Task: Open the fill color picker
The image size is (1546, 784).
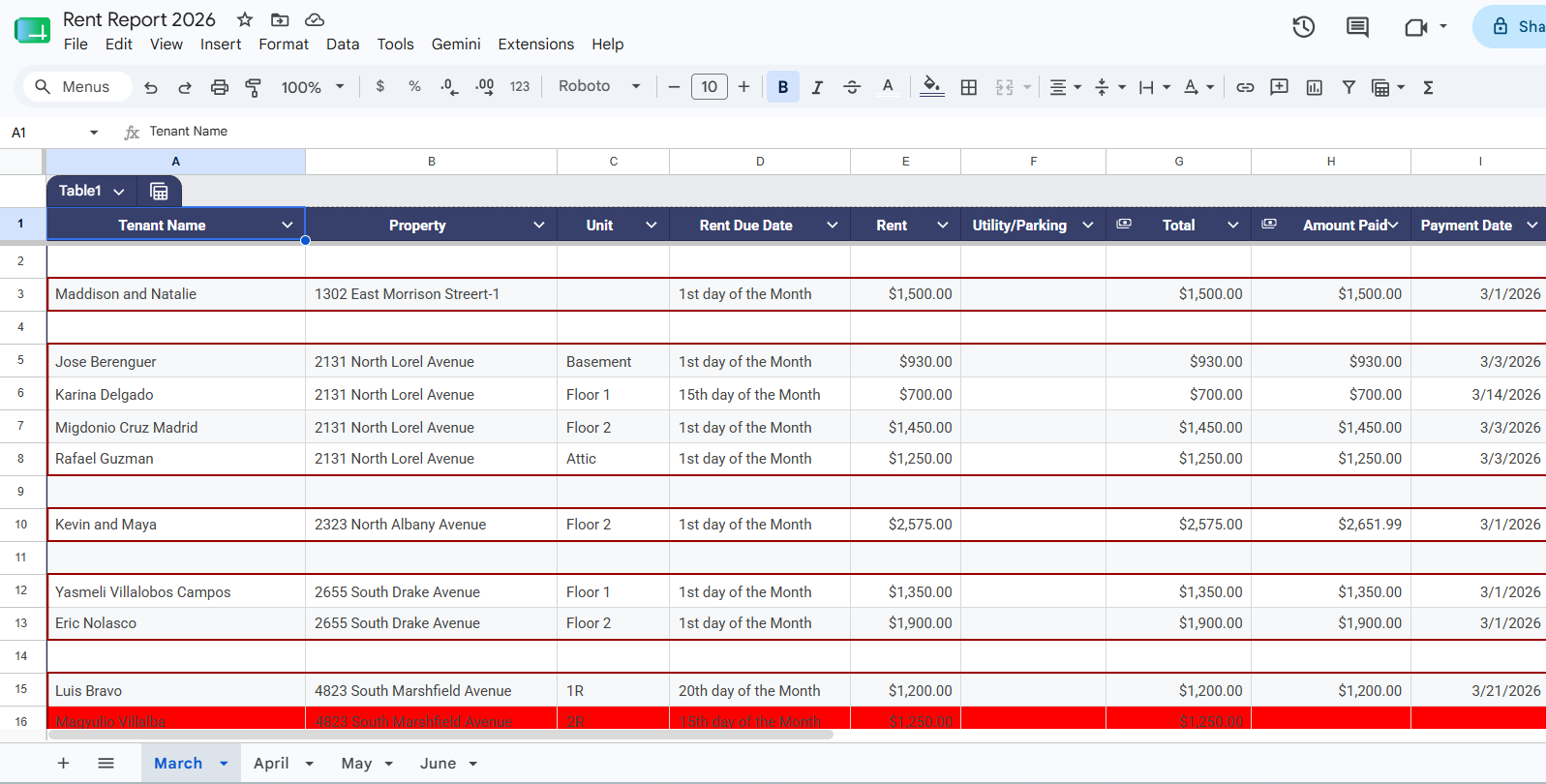Action: coord(932,87)
